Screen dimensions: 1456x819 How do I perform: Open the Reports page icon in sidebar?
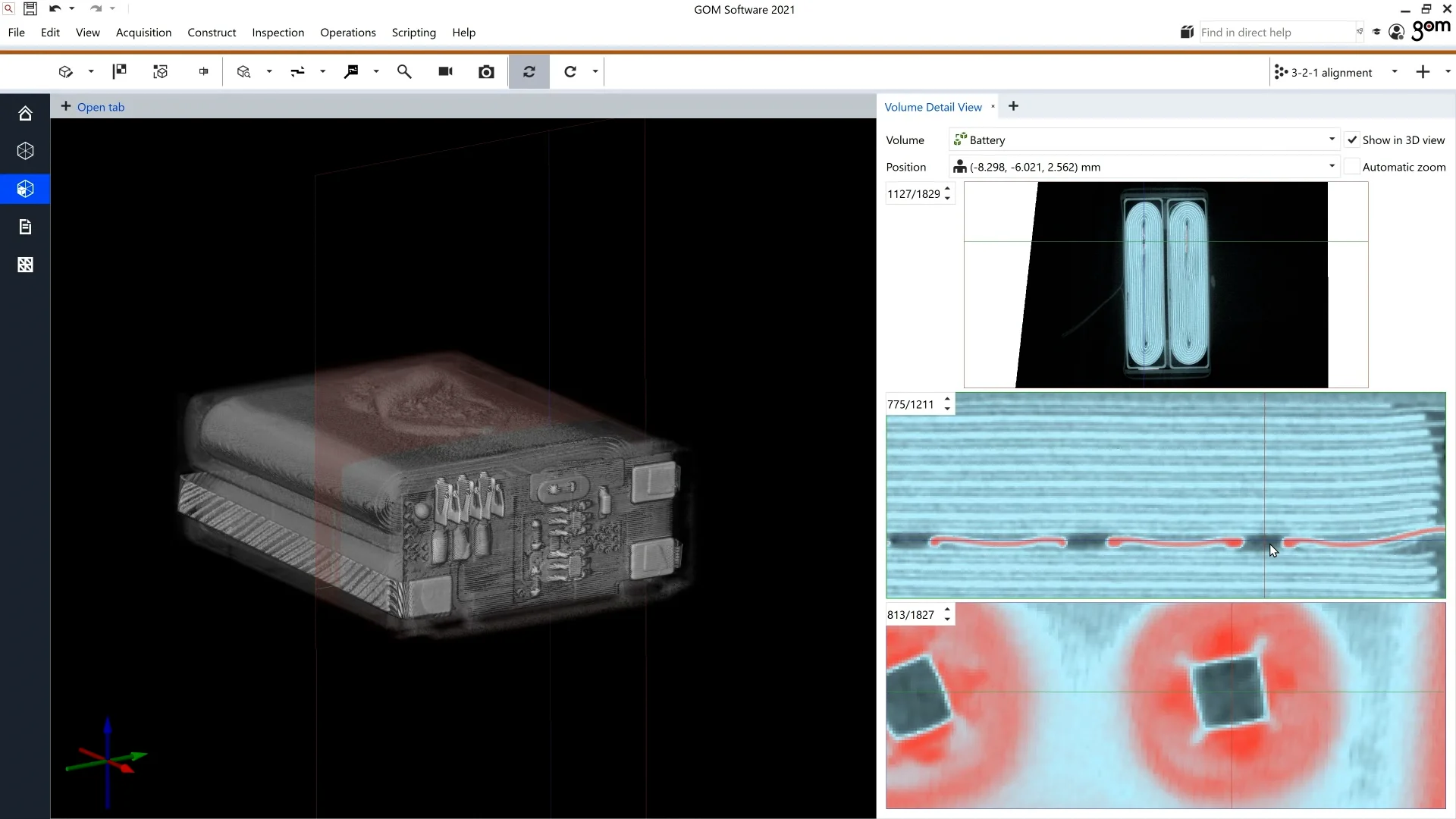[x=25, y=226]
